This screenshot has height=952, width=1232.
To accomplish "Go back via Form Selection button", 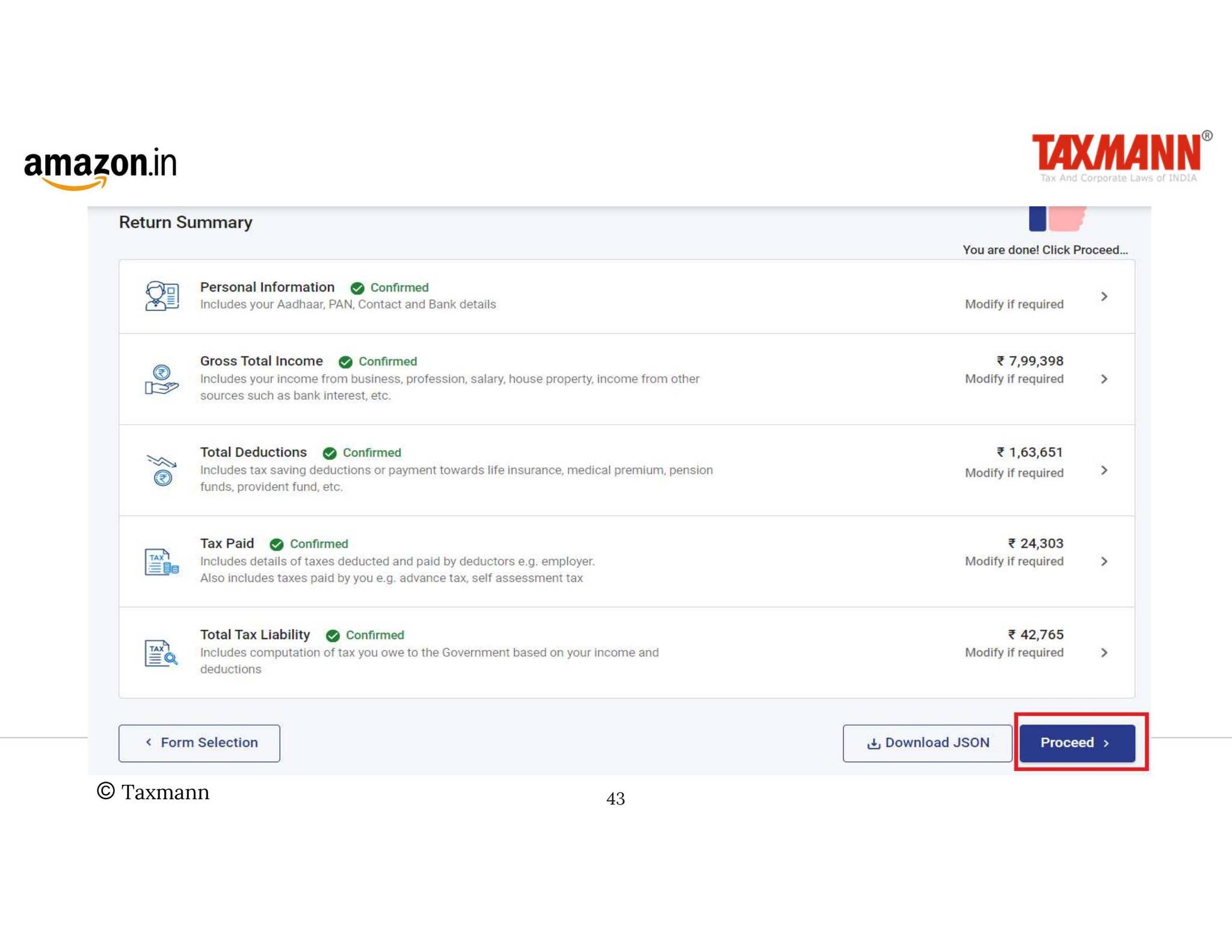I will [x=199, y=743].
